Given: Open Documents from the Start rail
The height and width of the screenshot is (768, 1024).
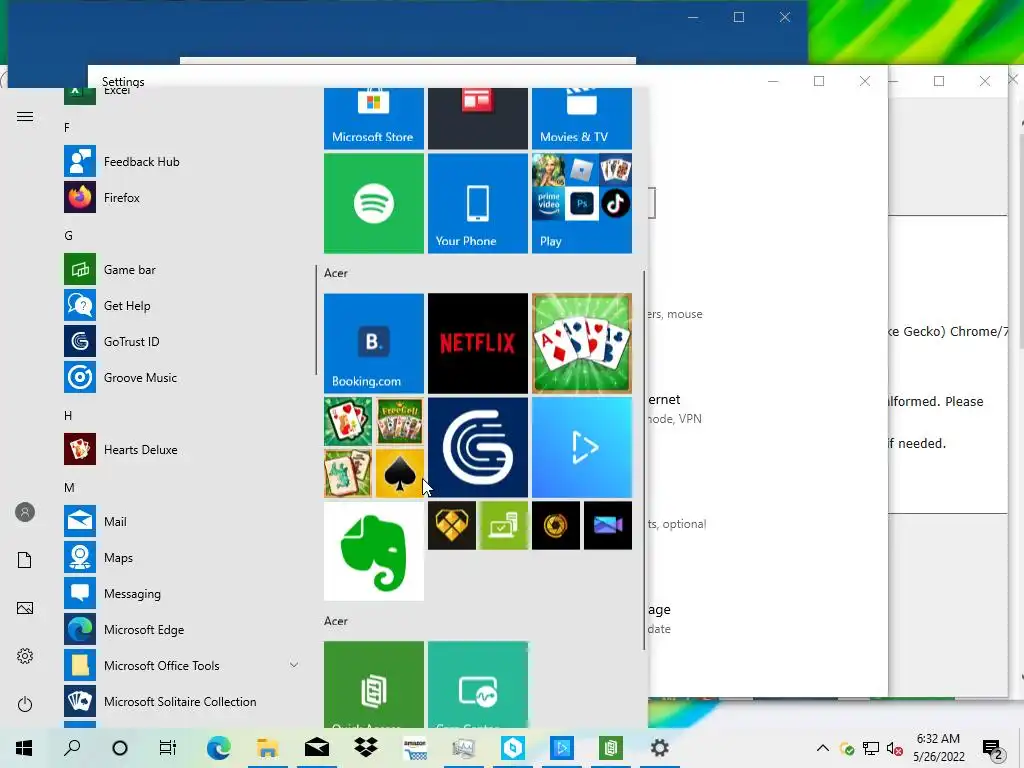Looking at the screenshot, I should click(x=25, y=560).
